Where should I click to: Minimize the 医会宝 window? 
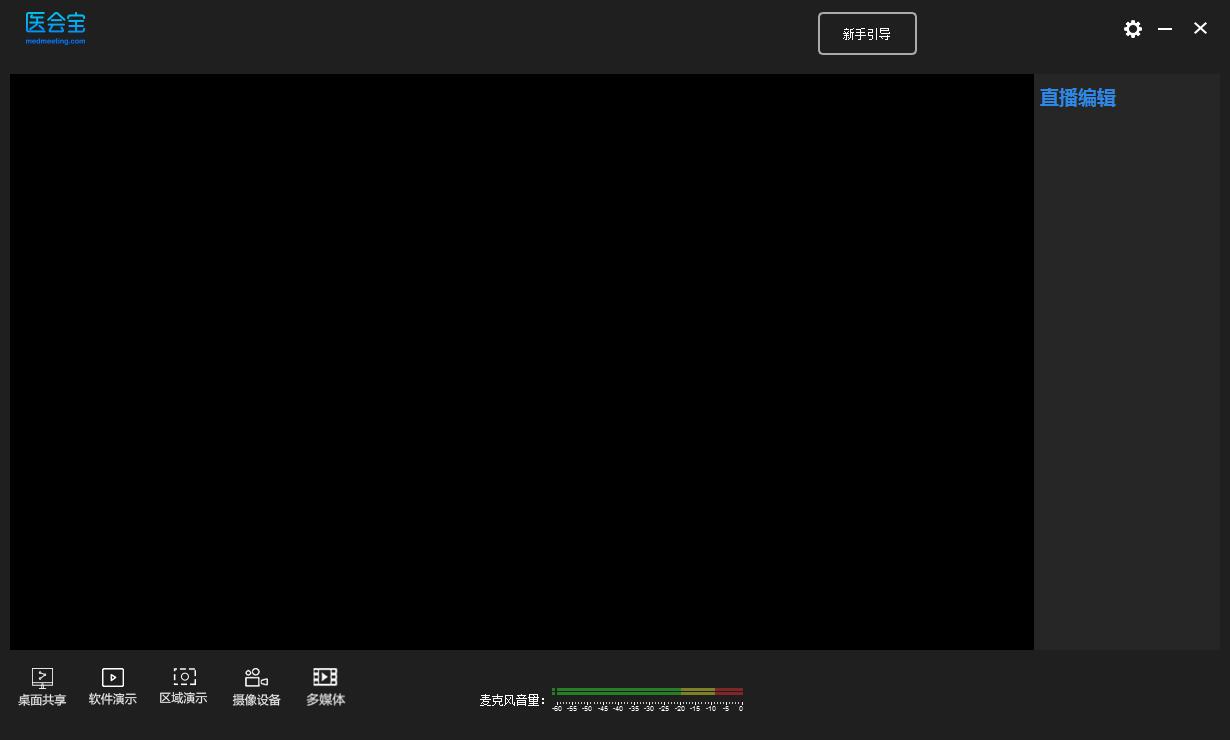click(1165, 29)
